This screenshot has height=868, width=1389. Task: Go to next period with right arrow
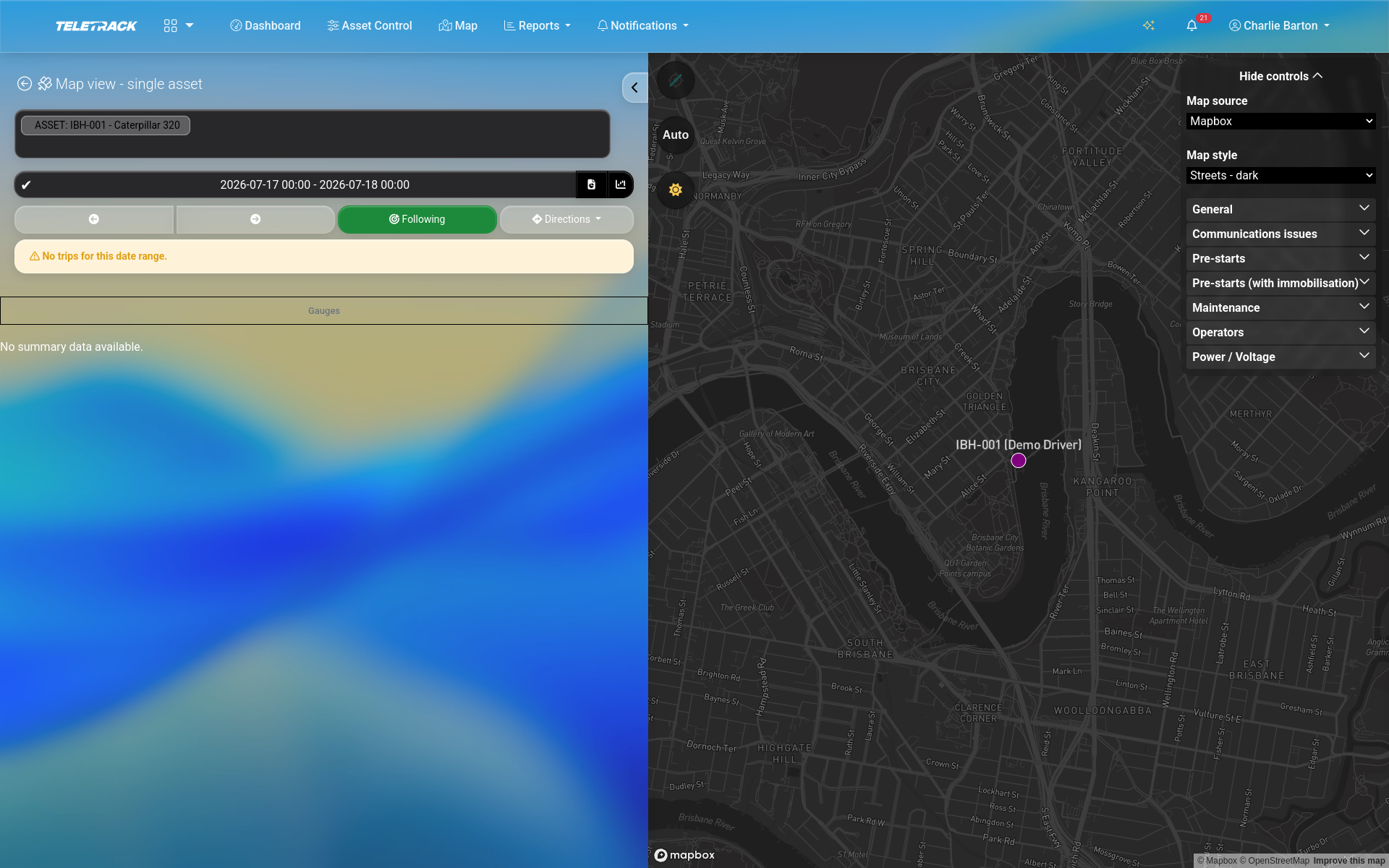click(x=255, y=219)
